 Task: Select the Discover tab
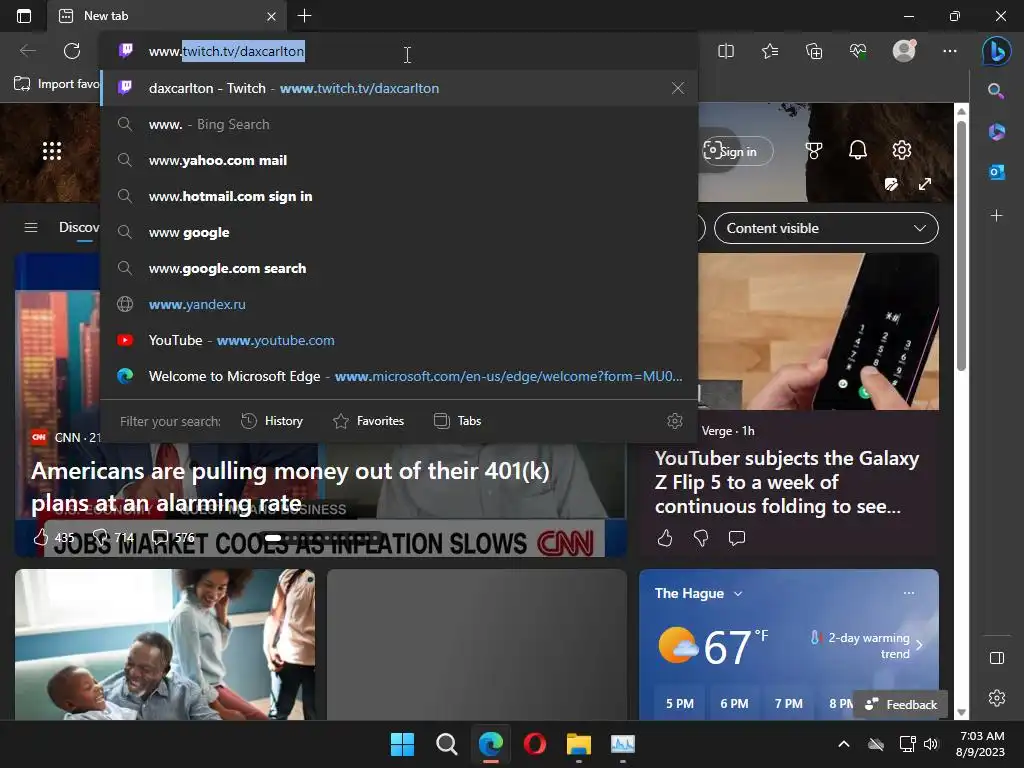[x=79, y=227]
